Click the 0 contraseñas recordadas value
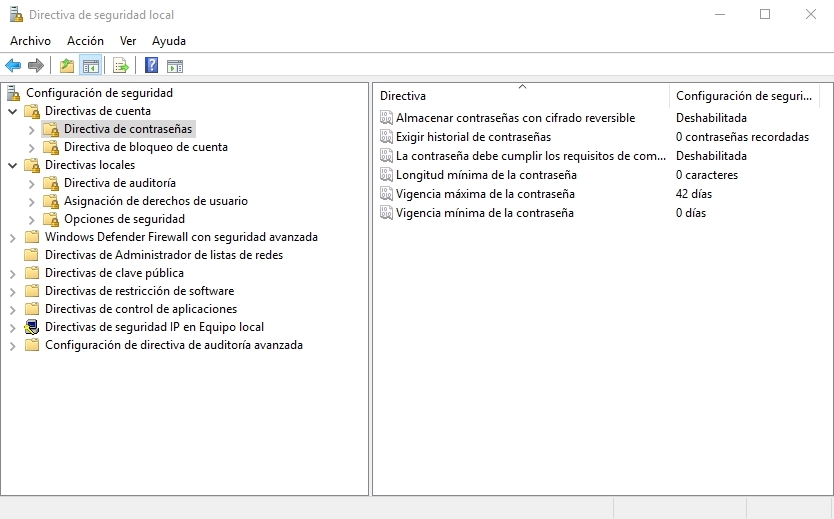This screenshot has height=519, width=834. 742,137
